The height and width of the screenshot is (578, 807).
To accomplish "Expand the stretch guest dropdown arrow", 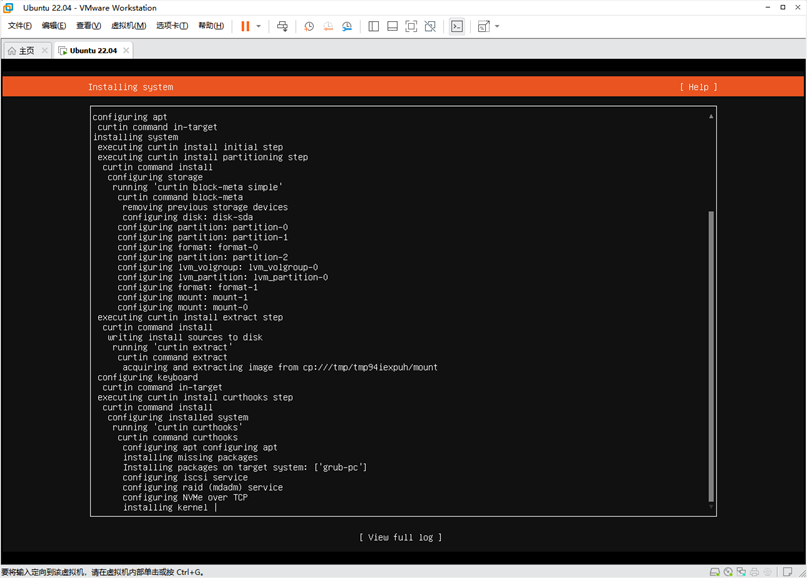I will point(497,26).
